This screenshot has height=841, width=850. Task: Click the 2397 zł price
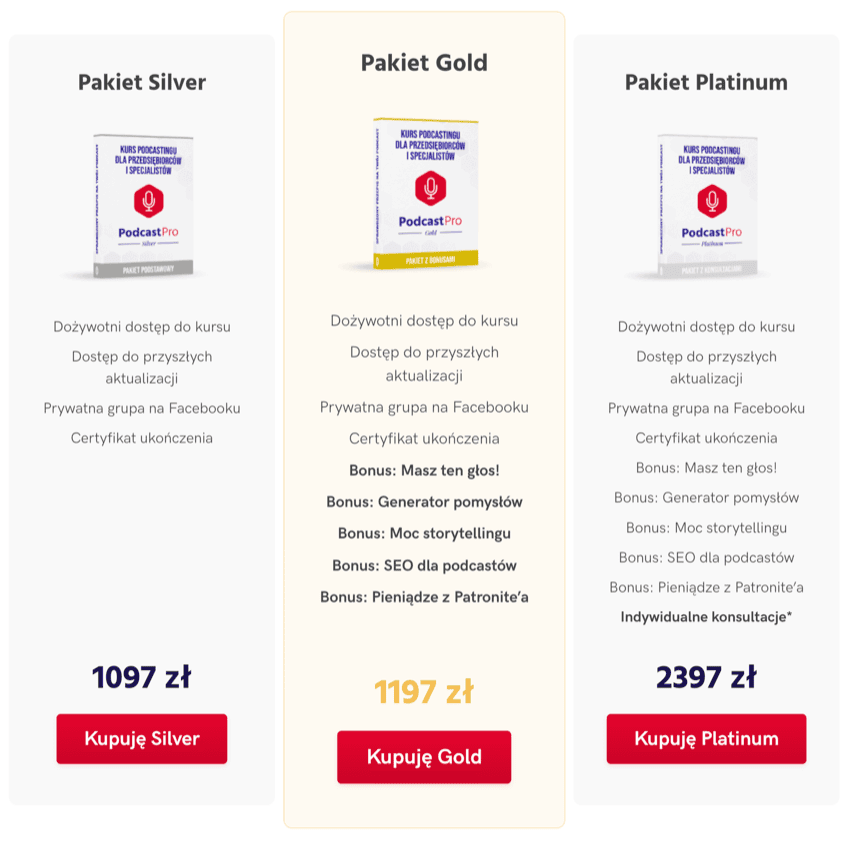[x=706, y=677]
